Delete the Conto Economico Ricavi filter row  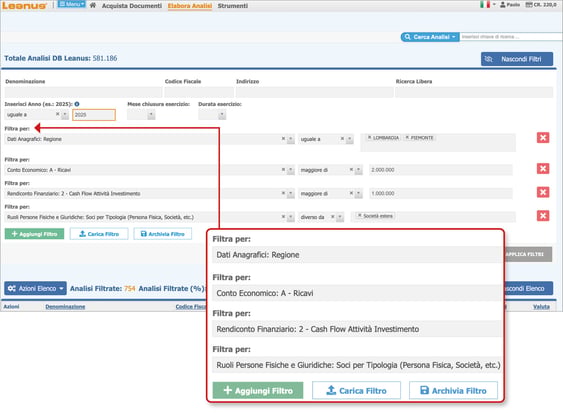543,168
